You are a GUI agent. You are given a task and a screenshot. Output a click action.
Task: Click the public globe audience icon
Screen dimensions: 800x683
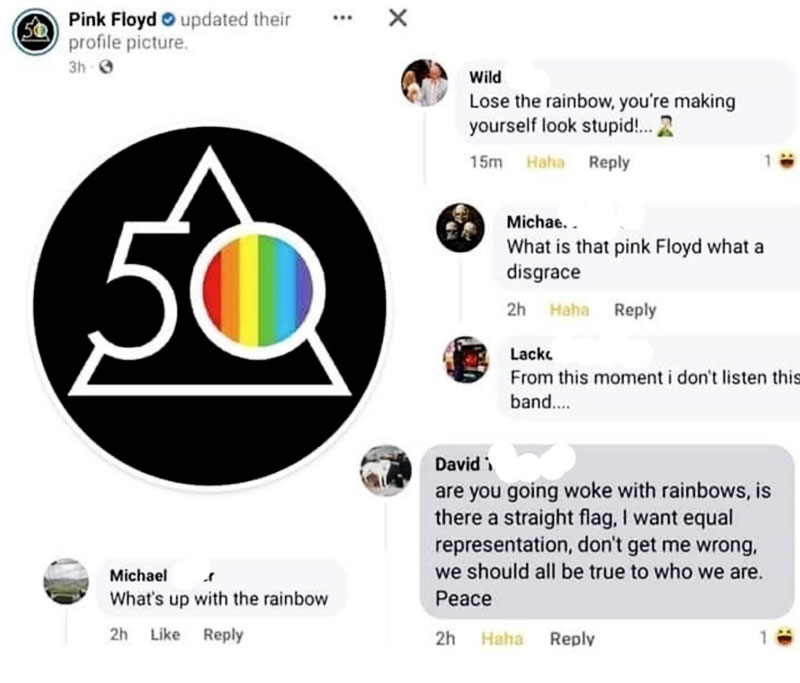click(x=102, y=68)
